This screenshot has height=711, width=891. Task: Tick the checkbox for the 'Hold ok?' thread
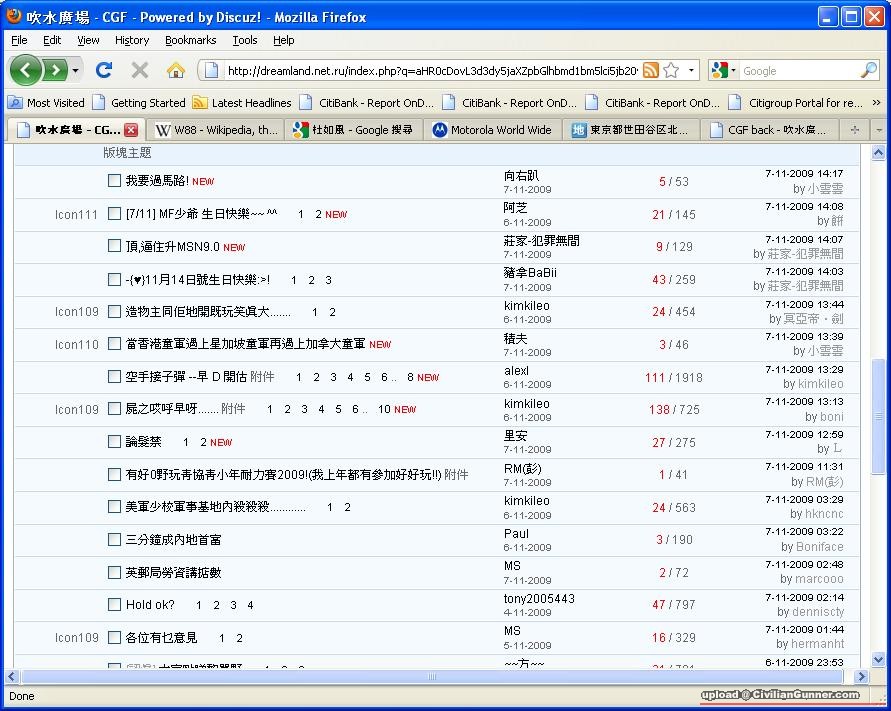[114, 604]
